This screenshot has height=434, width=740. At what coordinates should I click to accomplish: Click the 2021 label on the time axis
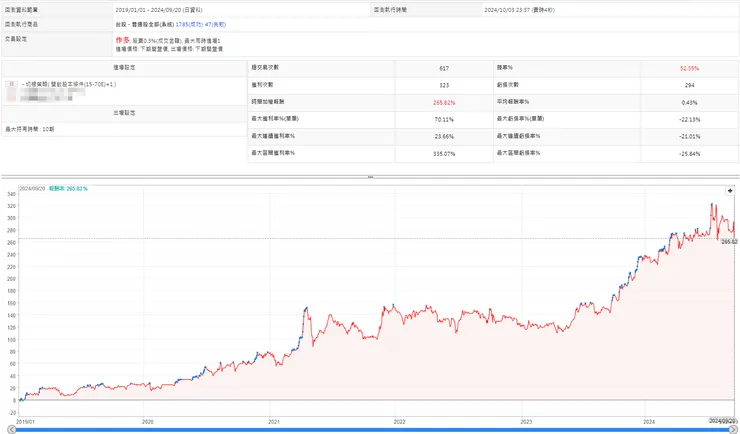pos(274,422)
